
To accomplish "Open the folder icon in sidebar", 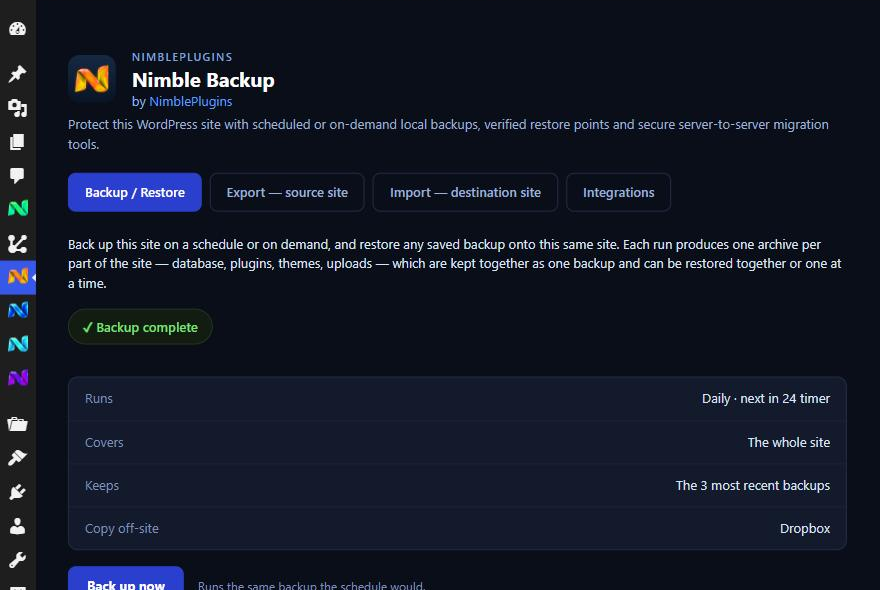I will 17,424.
